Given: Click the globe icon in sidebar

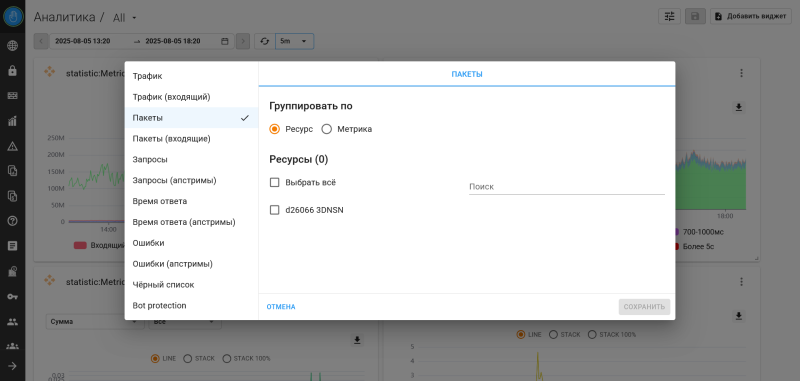Looking at the screenshot, I should [13, 46].
